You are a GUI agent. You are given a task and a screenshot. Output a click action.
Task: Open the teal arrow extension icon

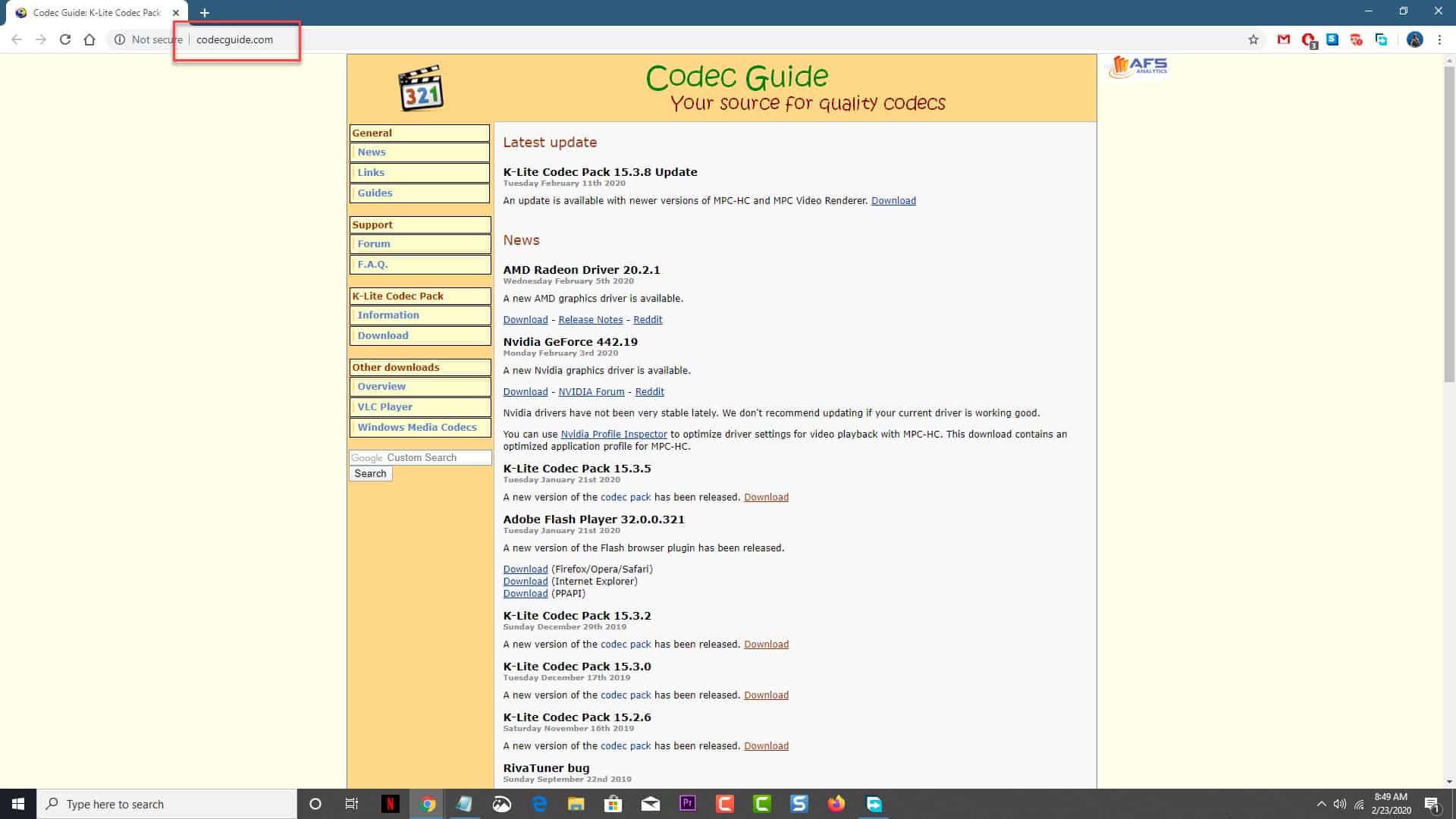[x=1381, y=39]
